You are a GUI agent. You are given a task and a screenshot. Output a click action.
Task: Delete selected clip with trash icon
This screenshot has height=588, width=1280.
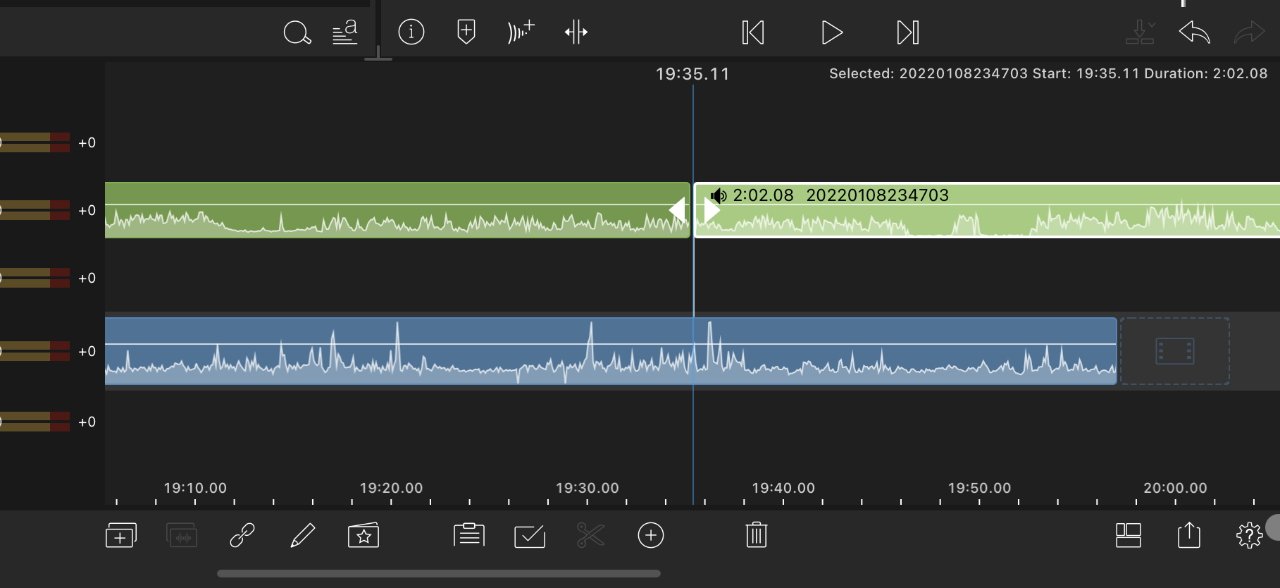tap(756, 535)
